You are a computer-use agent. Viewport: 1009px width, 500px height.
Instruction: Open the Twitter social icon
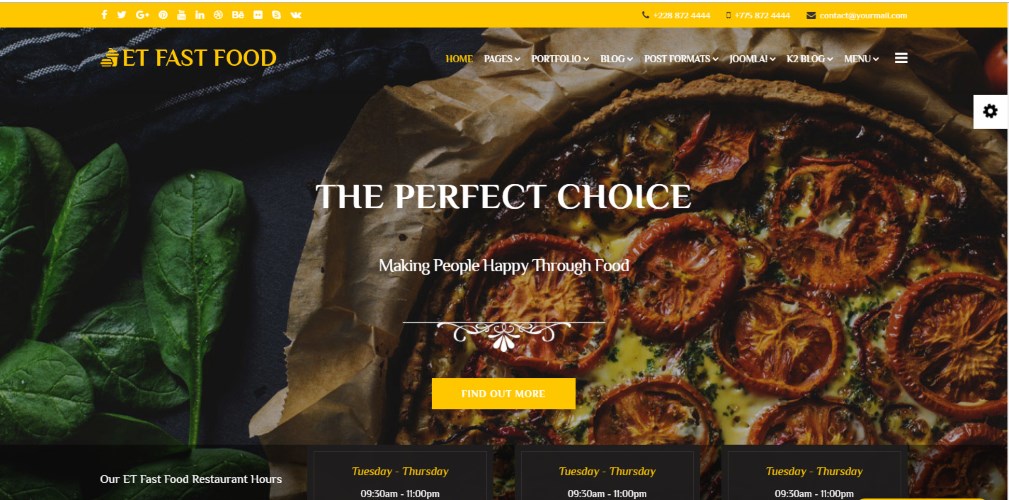point(122,15)
